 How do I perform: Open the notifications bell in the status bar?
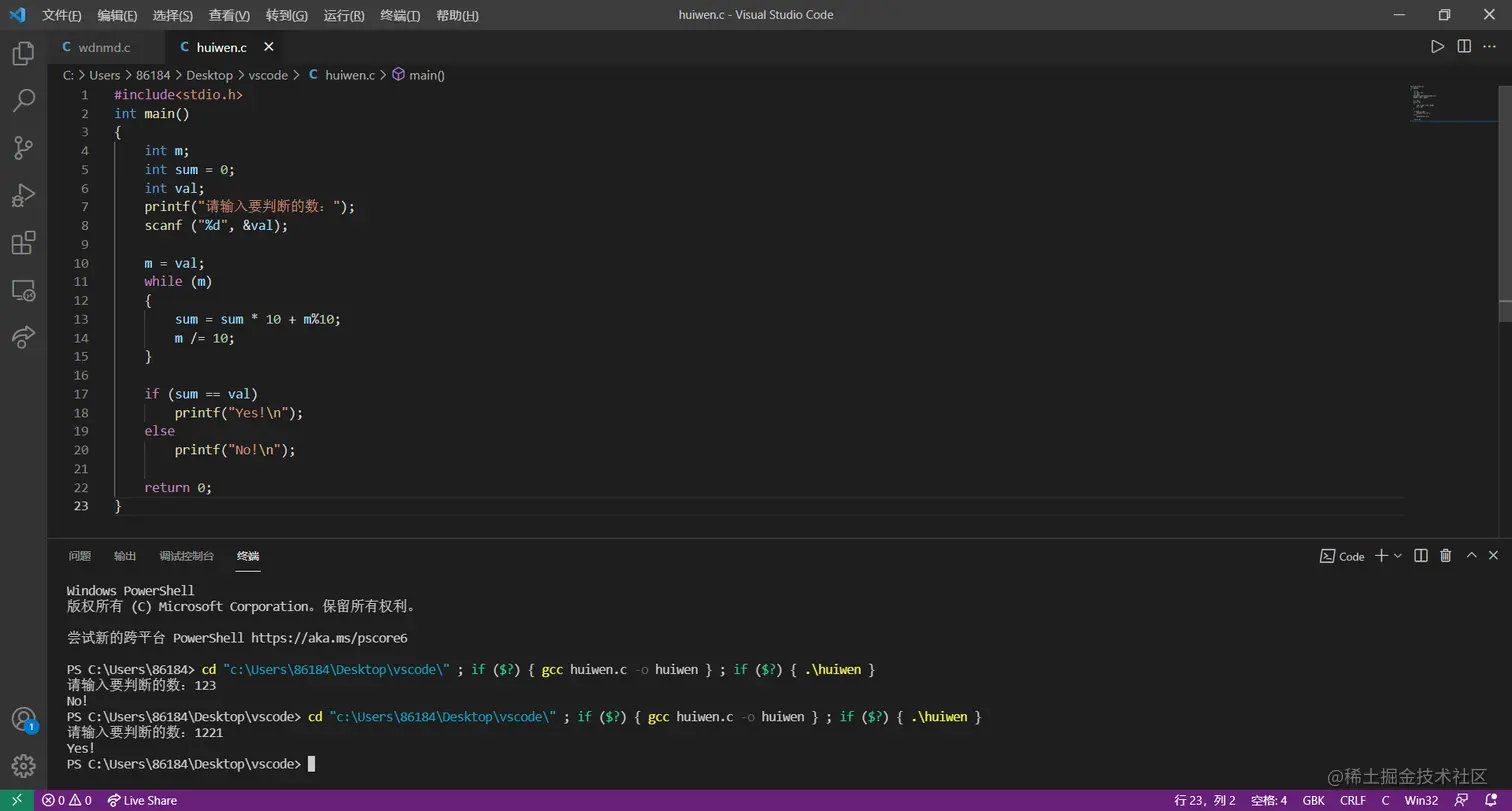point(1490,800)
